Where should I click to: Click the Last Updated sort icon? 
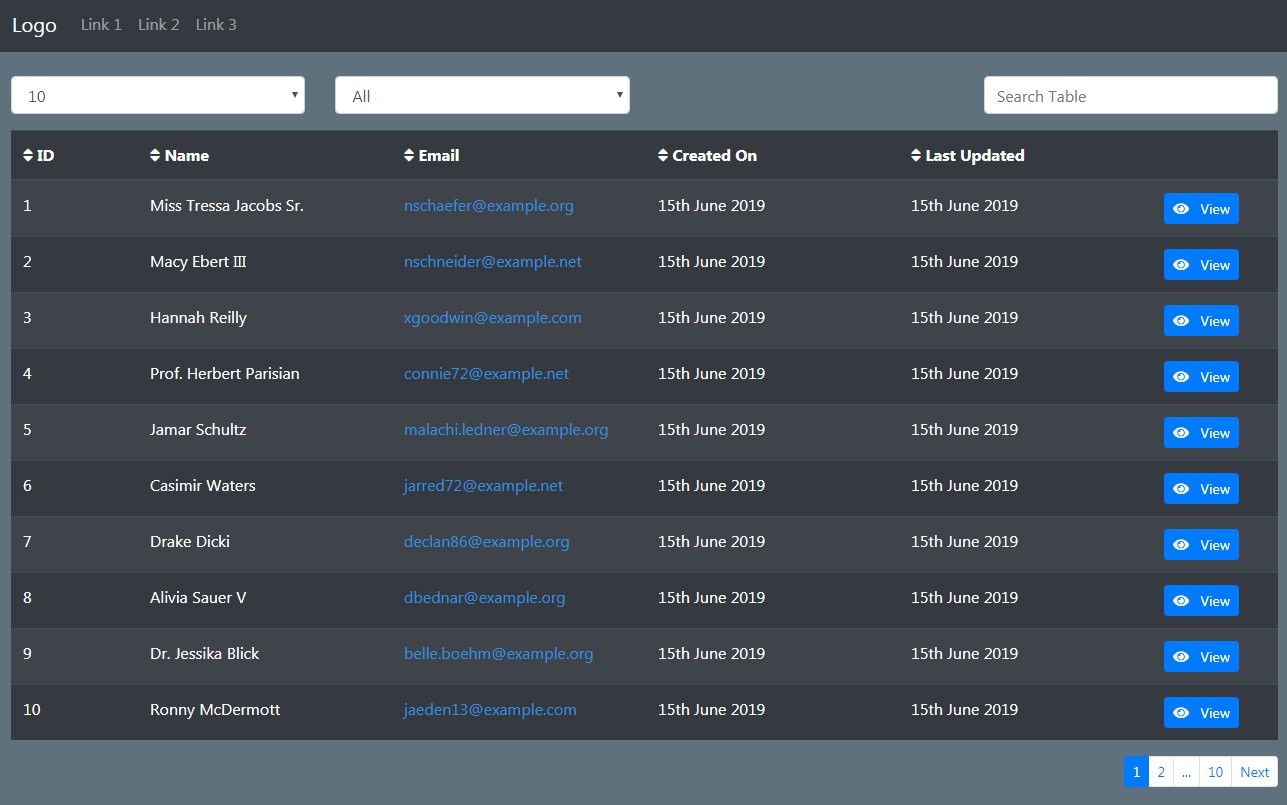917,155
